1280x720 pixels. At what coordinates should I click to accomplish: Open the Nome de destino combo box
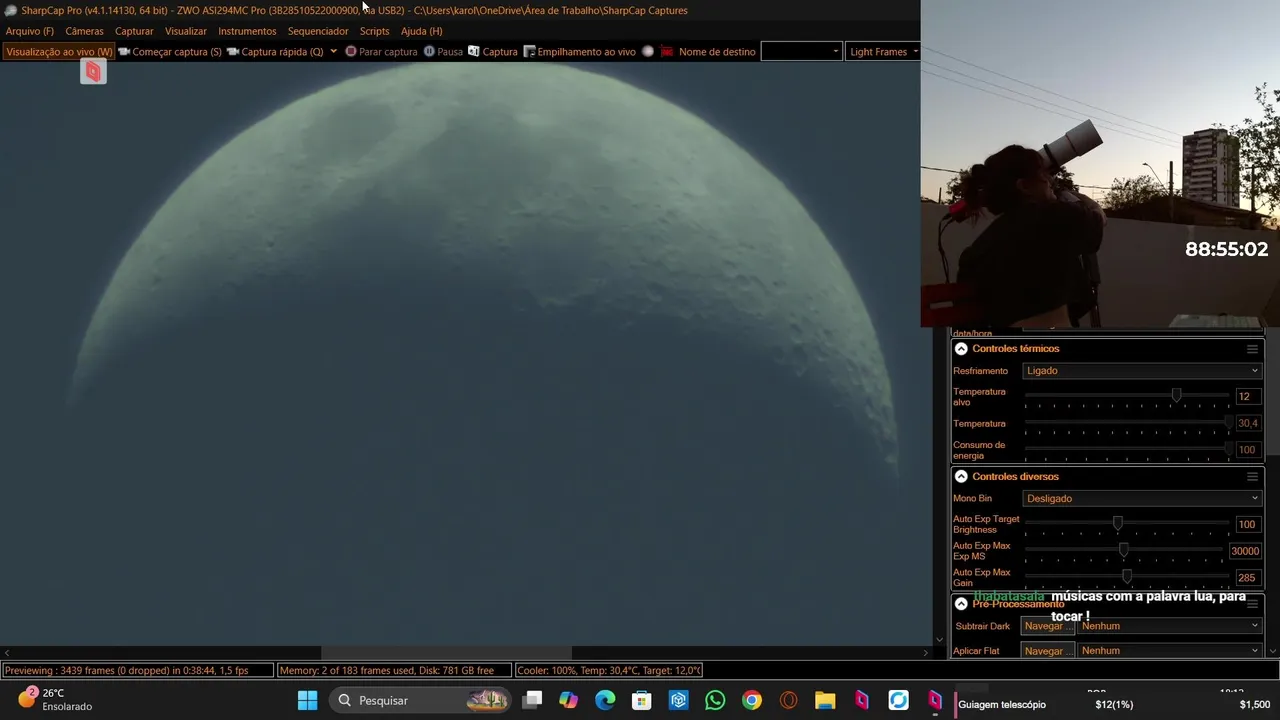coord(801,51)
